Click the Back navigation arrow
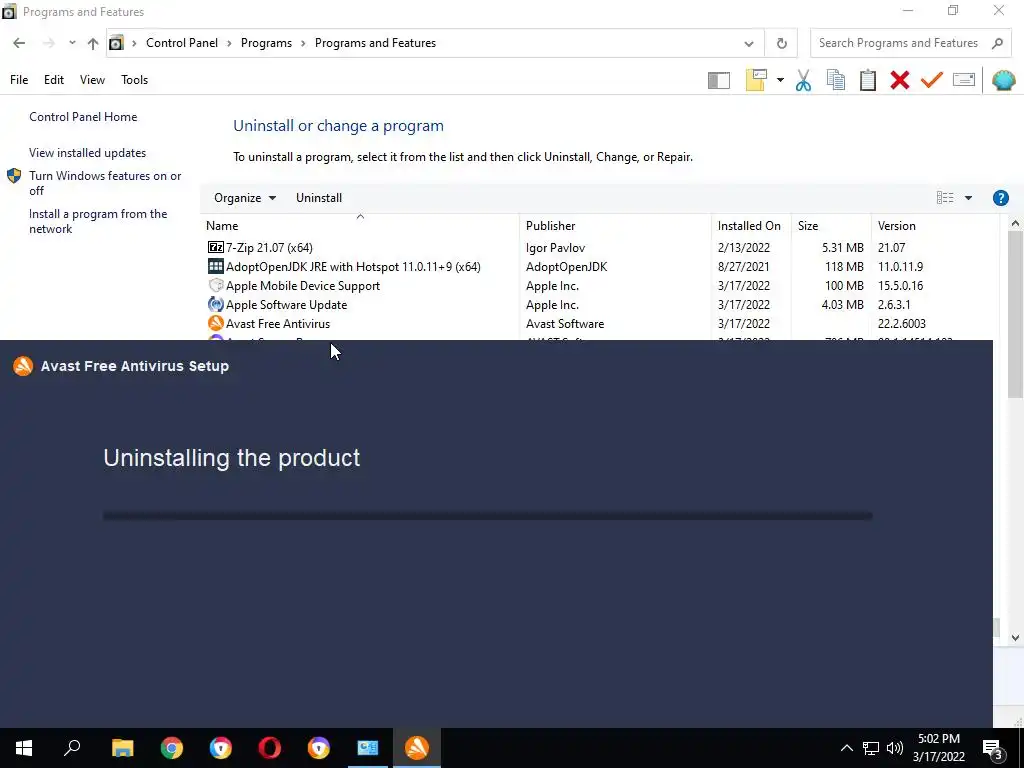 pos(19,43)
